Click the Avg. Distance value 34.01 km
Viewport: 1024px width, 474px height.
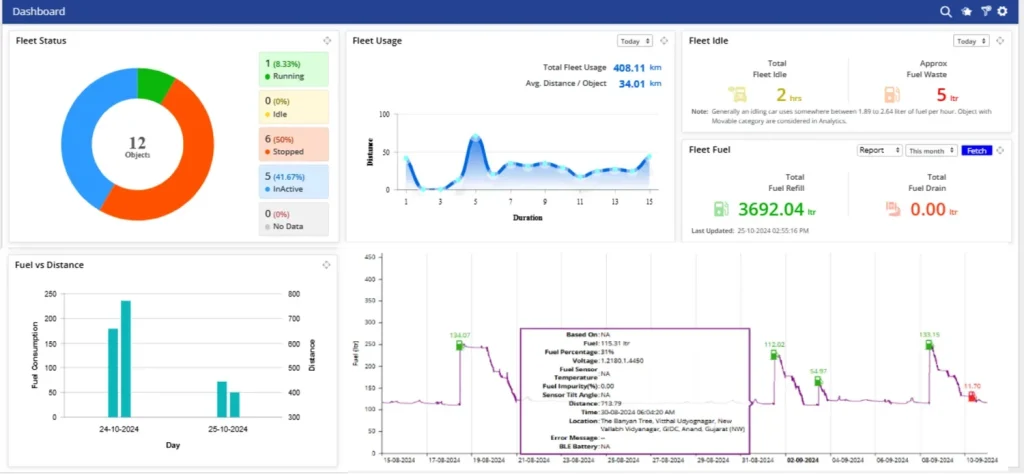click(x=641, y=84)
